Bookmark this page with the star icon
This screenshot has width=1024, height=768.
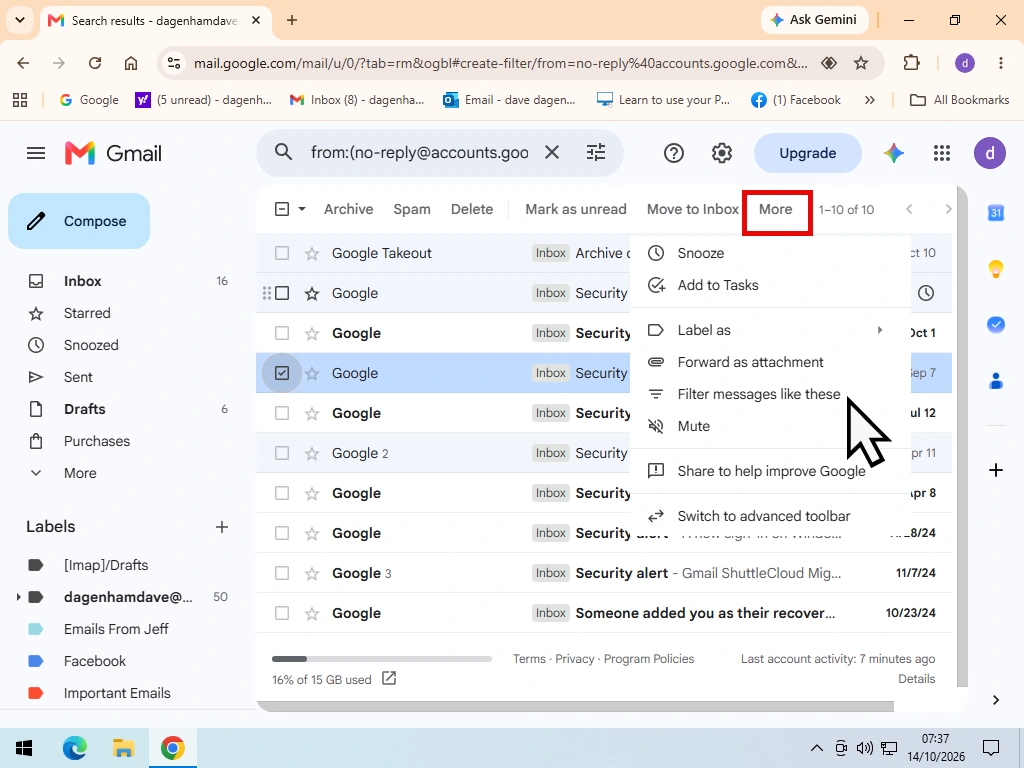pos(861,63)
